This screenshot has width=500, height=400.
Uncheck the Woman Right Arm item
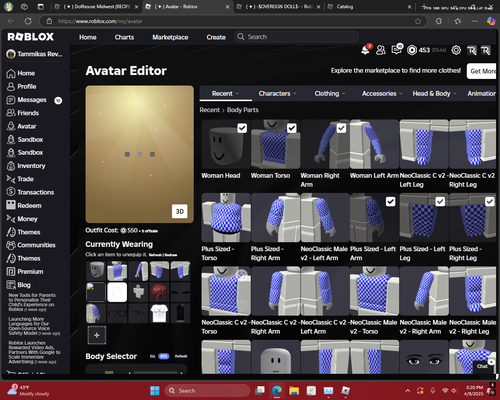coord(341,128)
